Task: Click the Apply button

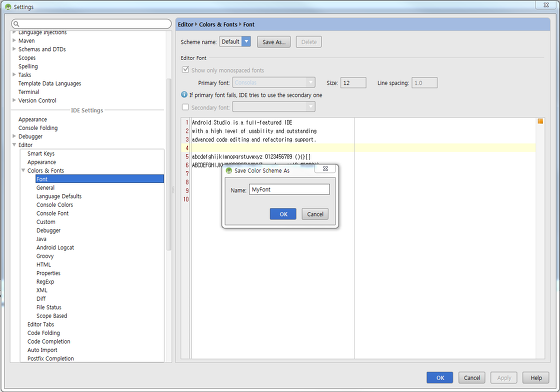Action: pyautogui.click(x=504, y=378)
